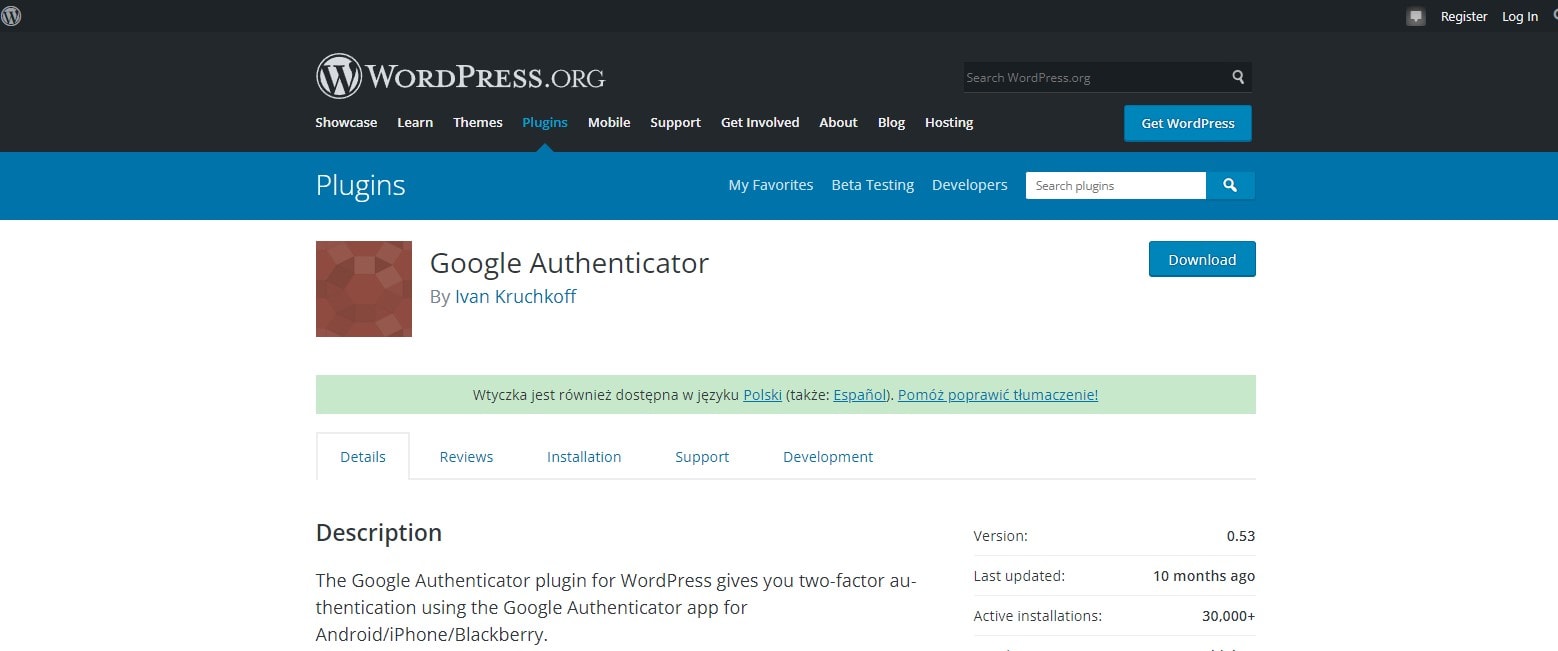Click the Plugins section heading
1558x651 pixels.
coord(361,186)
